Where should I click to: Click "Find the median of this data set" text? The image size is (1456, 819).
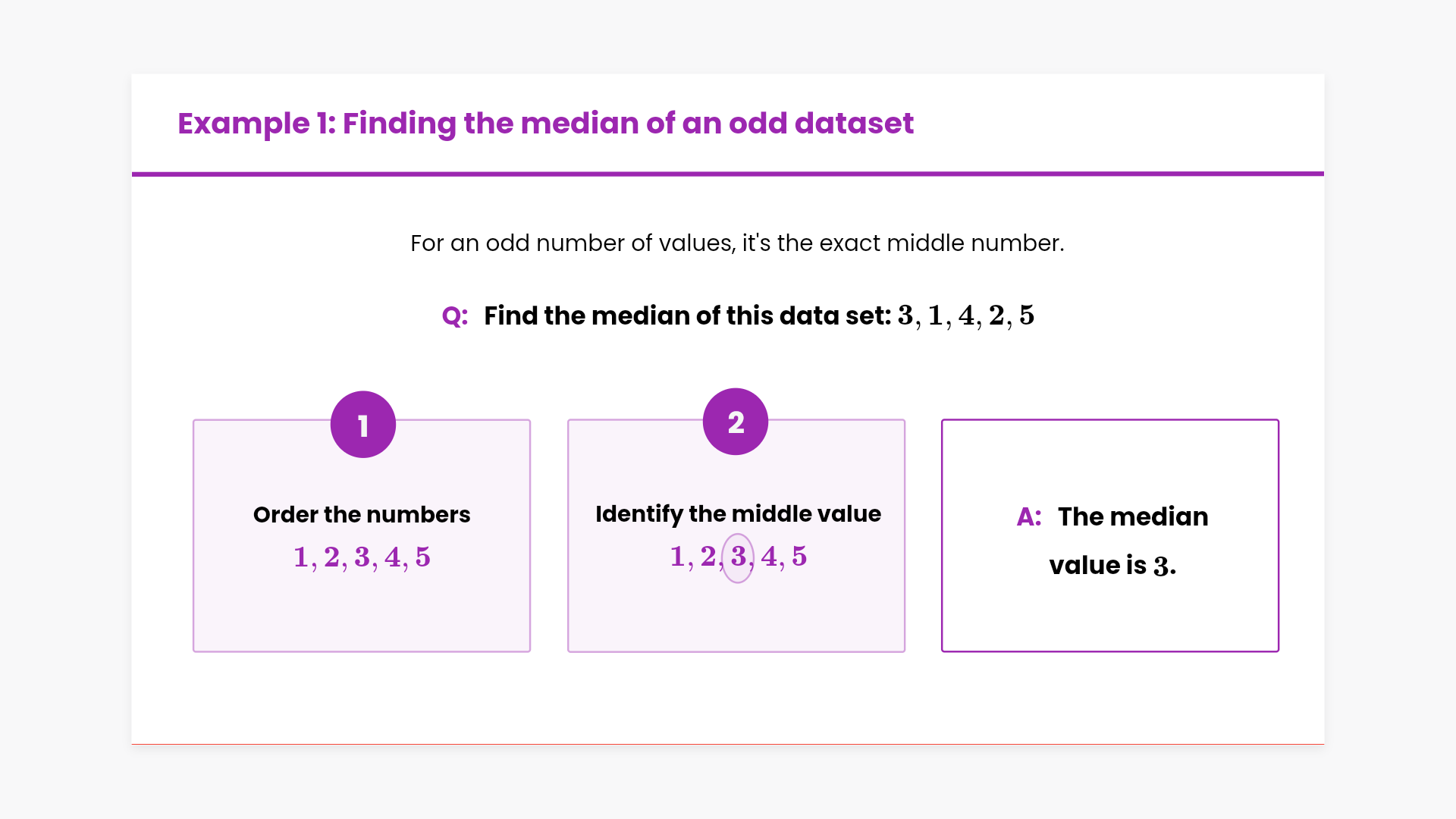click(x=687, y=315)
